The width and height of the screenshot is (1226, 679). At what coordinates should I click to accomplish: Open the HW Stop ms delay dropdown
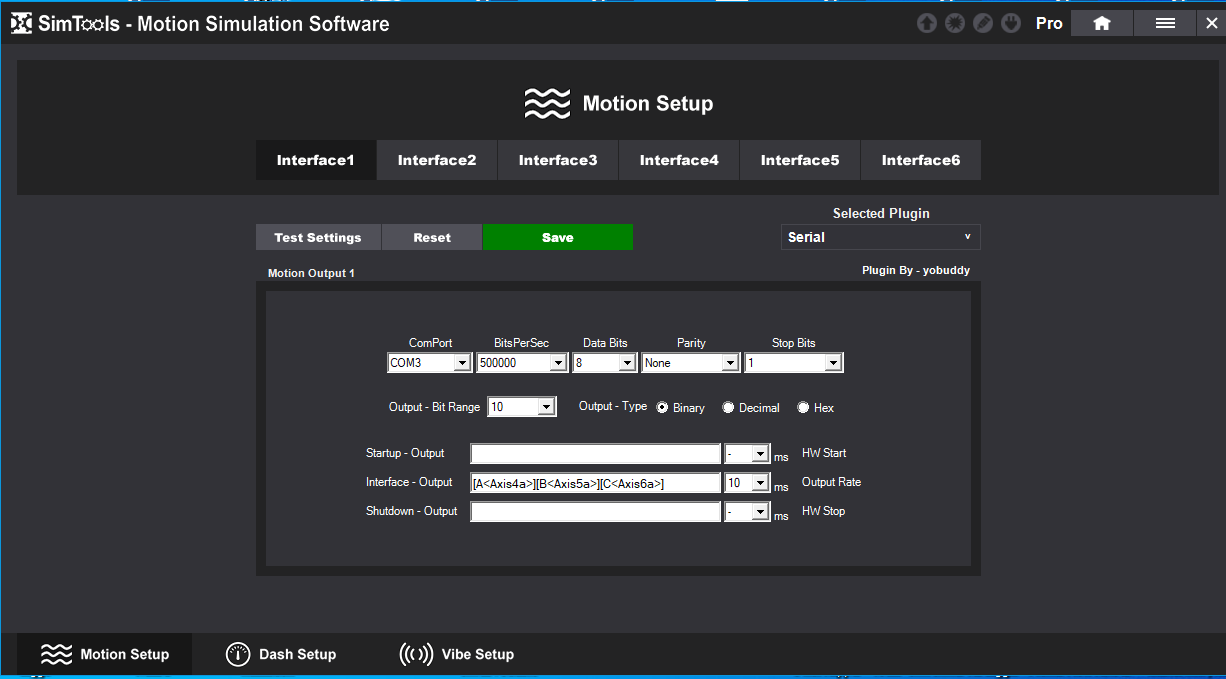[747, 512]
